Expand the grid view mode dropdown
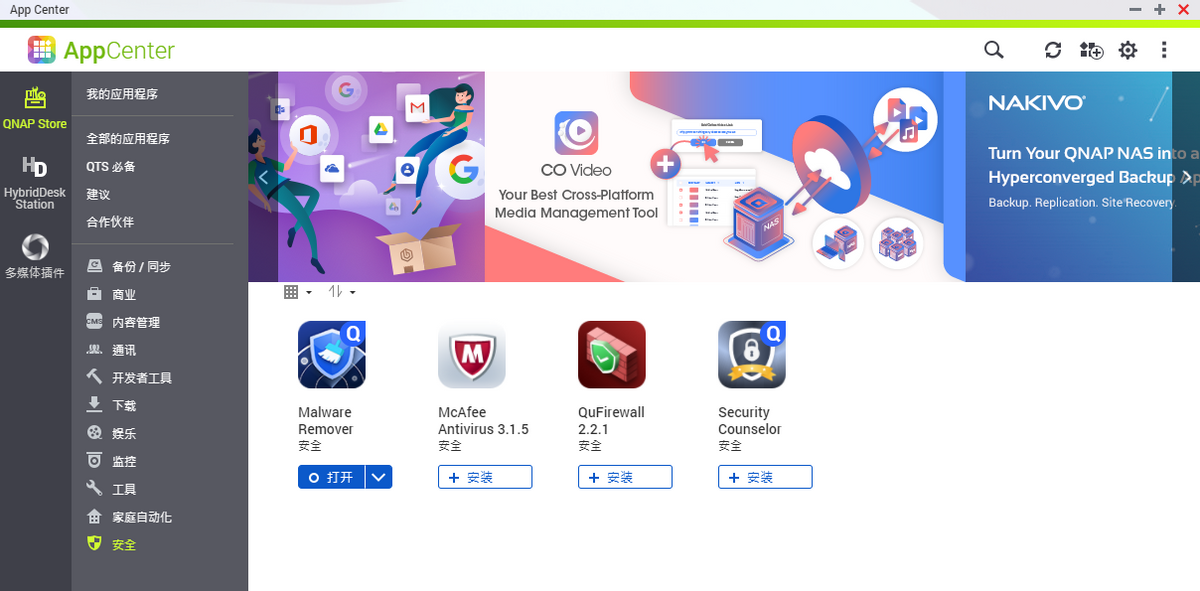Screen dimensions: 1200x591 298,292
